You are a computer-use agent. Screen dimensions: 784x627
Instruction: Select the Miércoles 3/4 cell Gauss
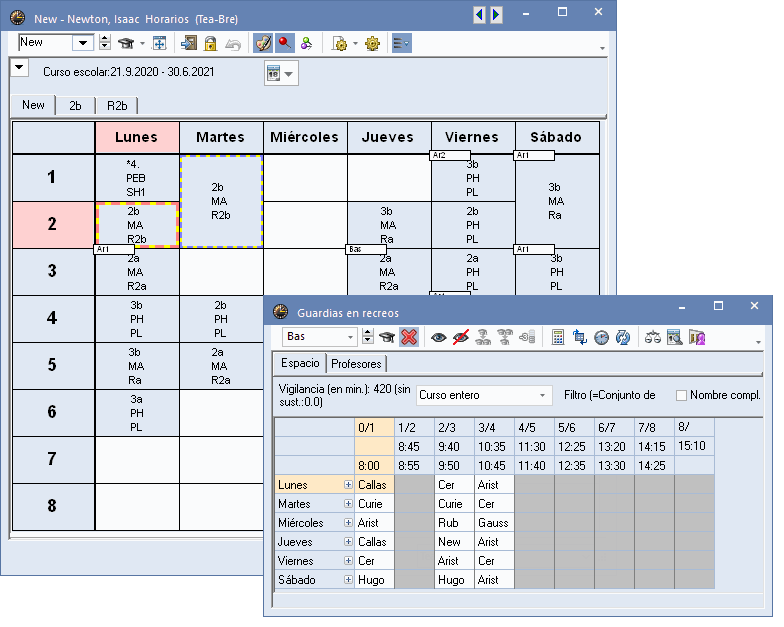point(494,522)
